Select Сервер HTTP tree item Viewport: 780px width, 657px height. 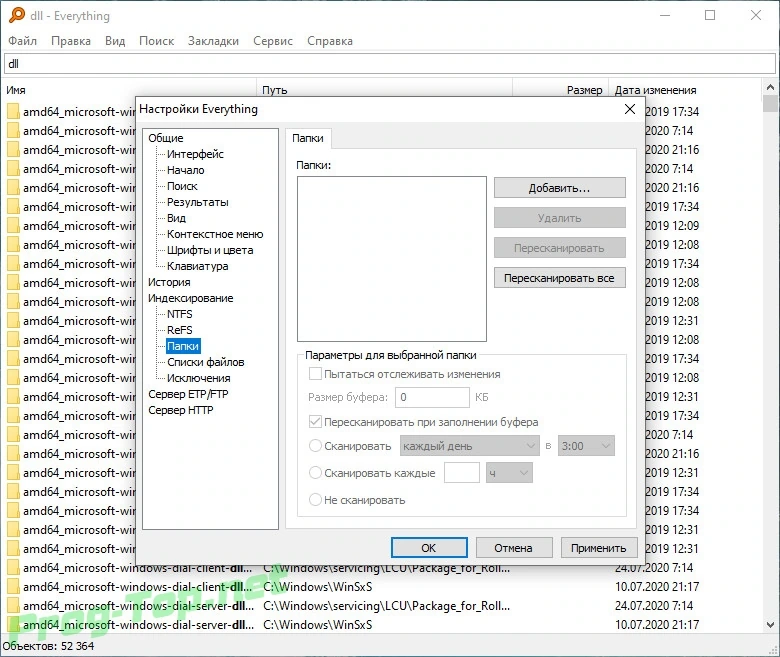click(x=181, y=410)
